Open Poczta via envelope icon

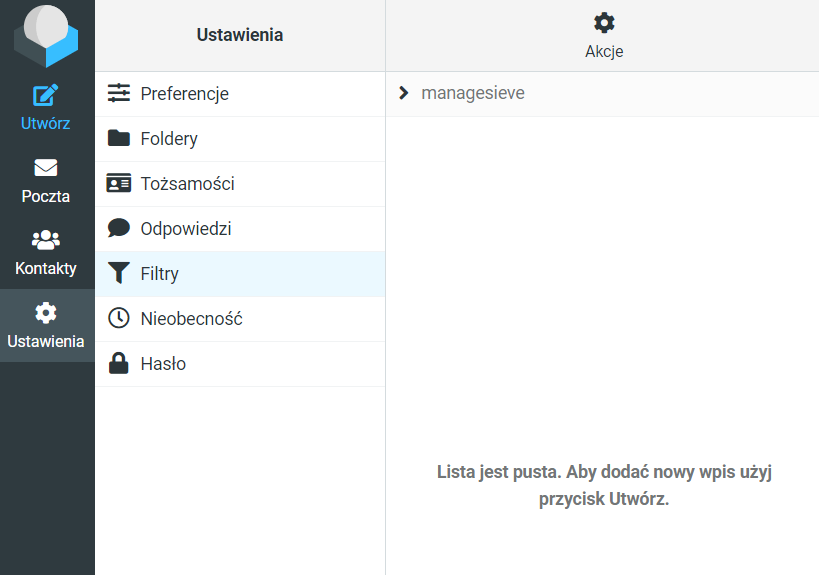point(46,168)
